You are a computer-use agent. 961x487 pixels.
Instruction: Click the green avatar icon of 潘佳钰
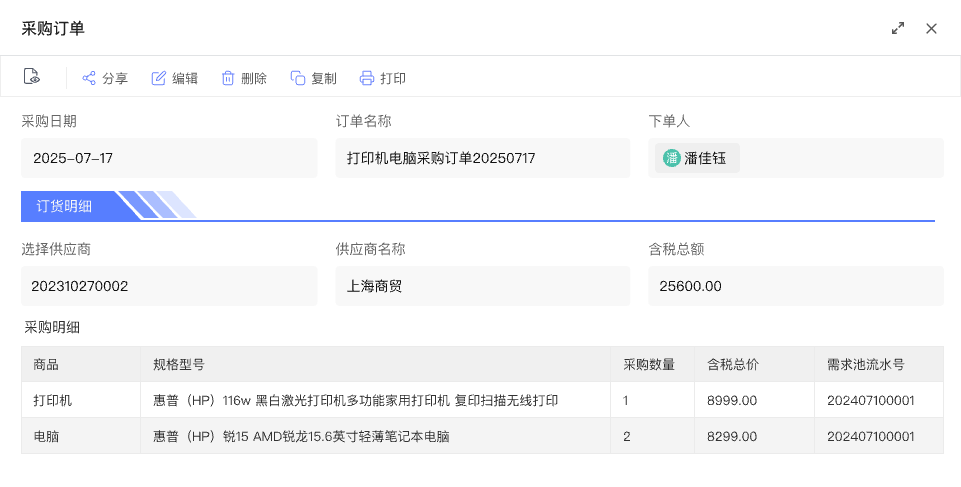pos(672,158)
